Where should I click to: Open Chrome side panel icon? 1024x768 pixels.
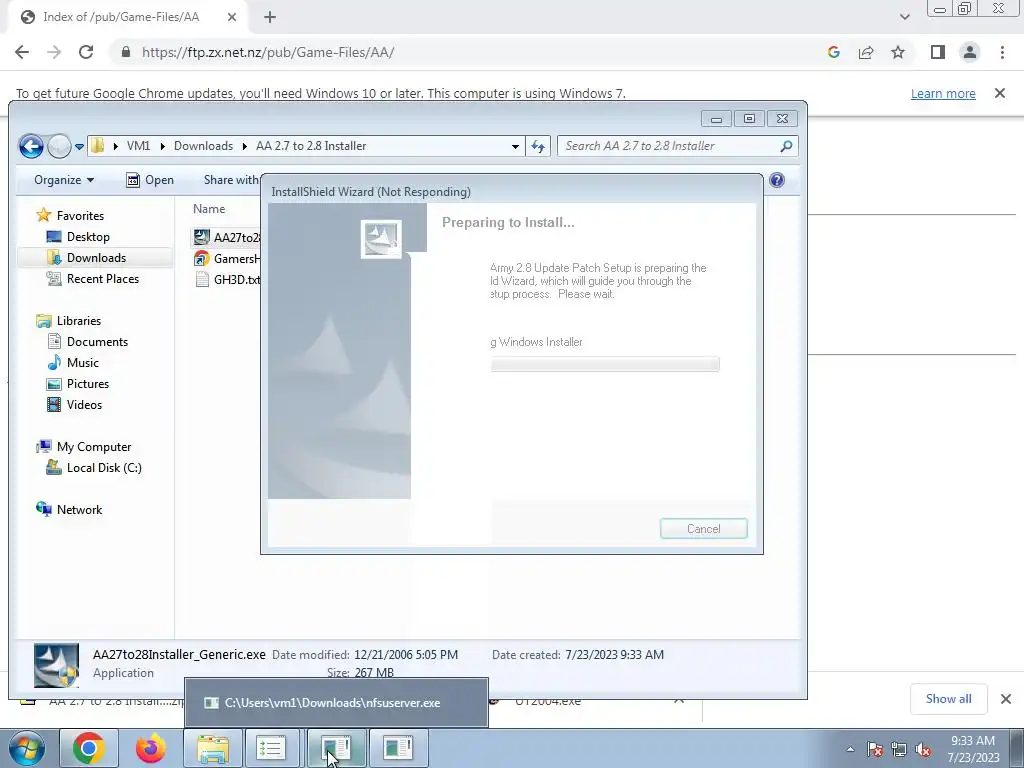tap(938, 52)
